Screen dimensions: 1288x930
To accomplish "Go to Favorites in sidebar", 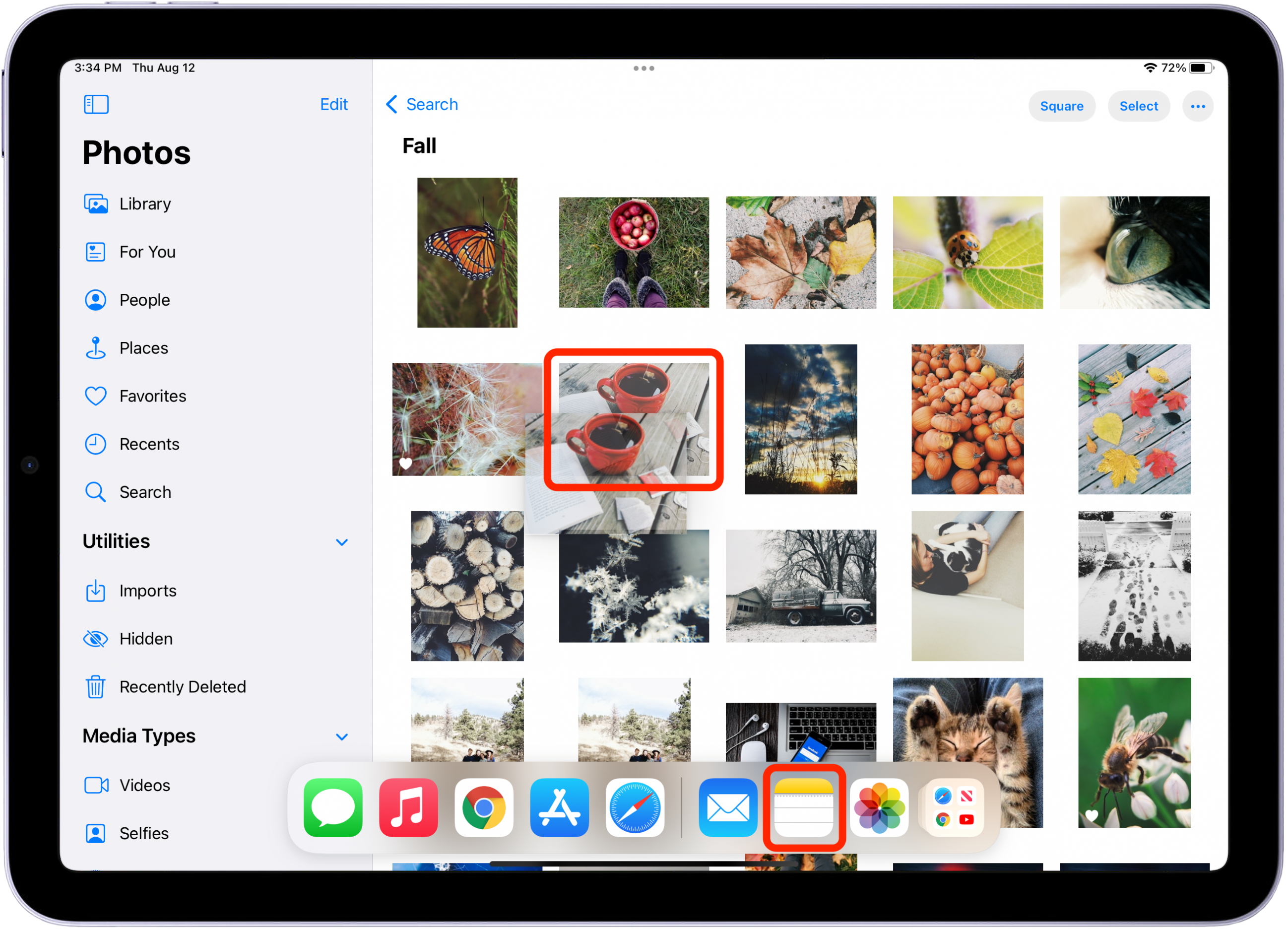I will tap(152, 397).
